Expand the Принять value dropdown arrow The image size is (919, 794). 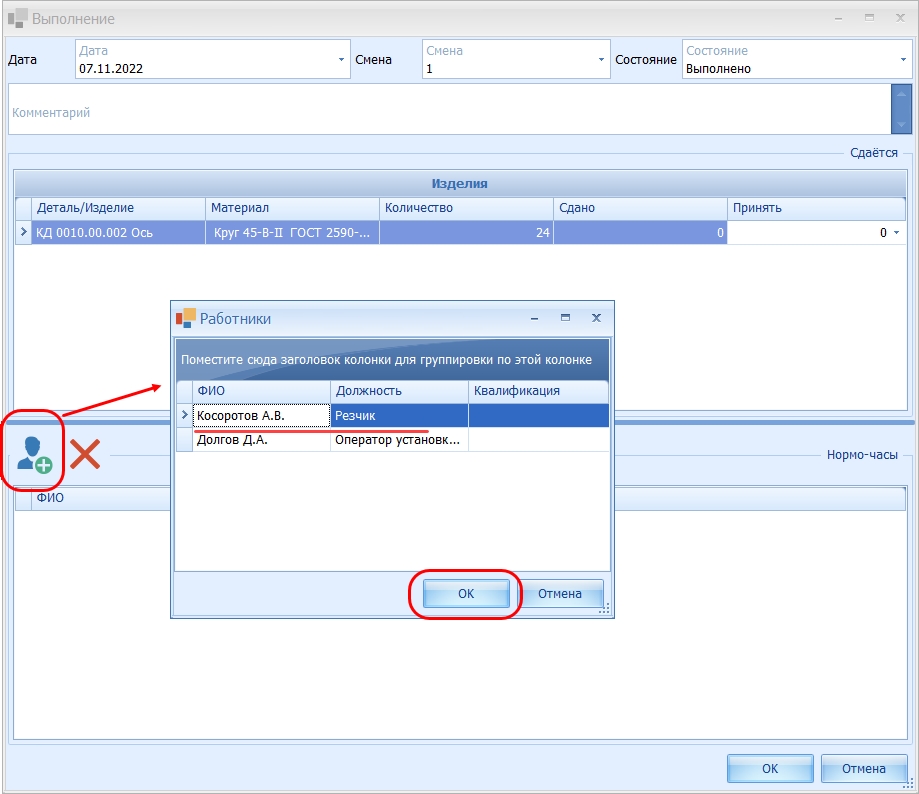(x=896, y=233)
